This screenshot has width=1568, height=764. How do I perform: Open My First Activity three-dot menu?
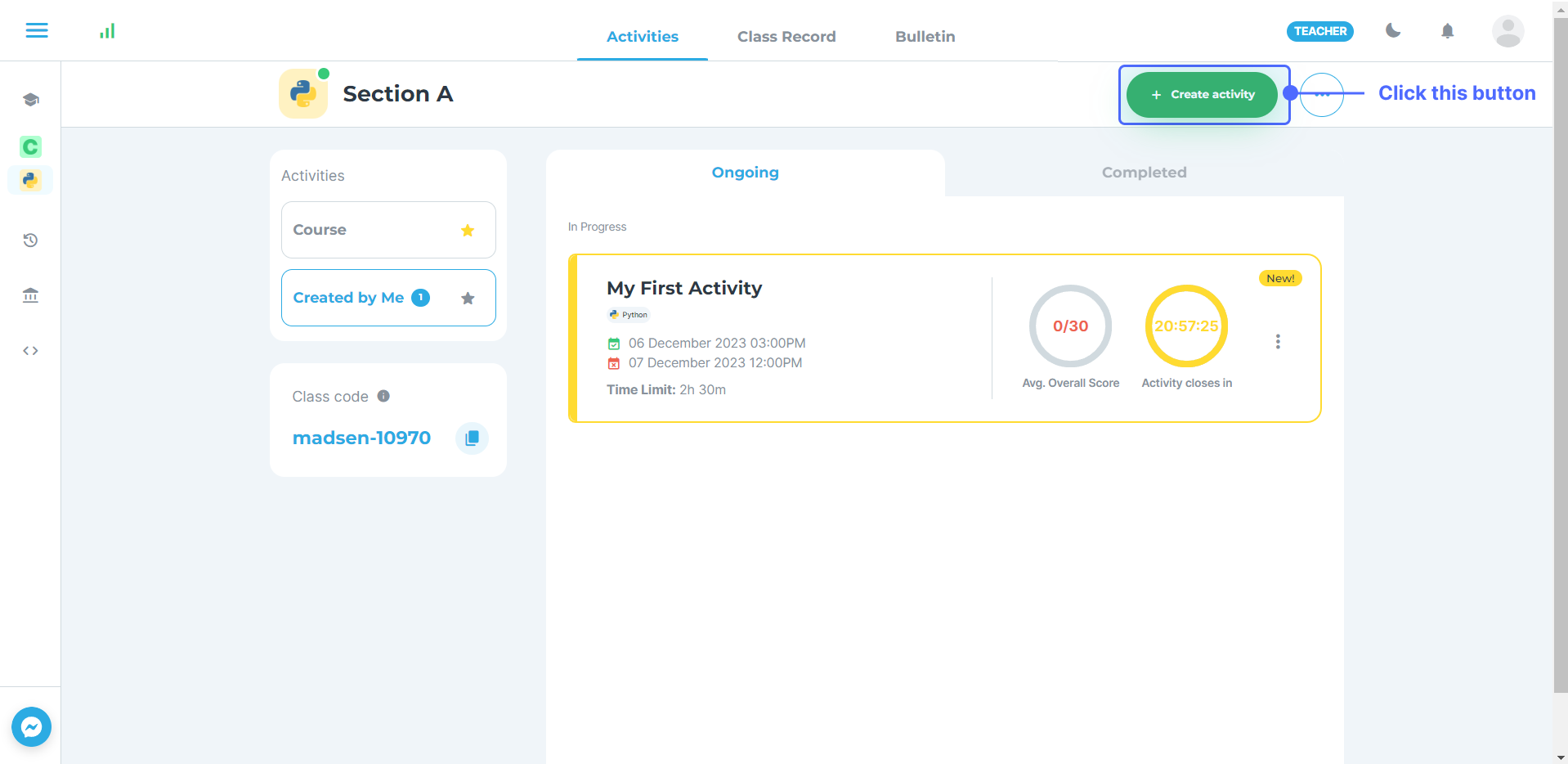click(x=1278, y=342)
